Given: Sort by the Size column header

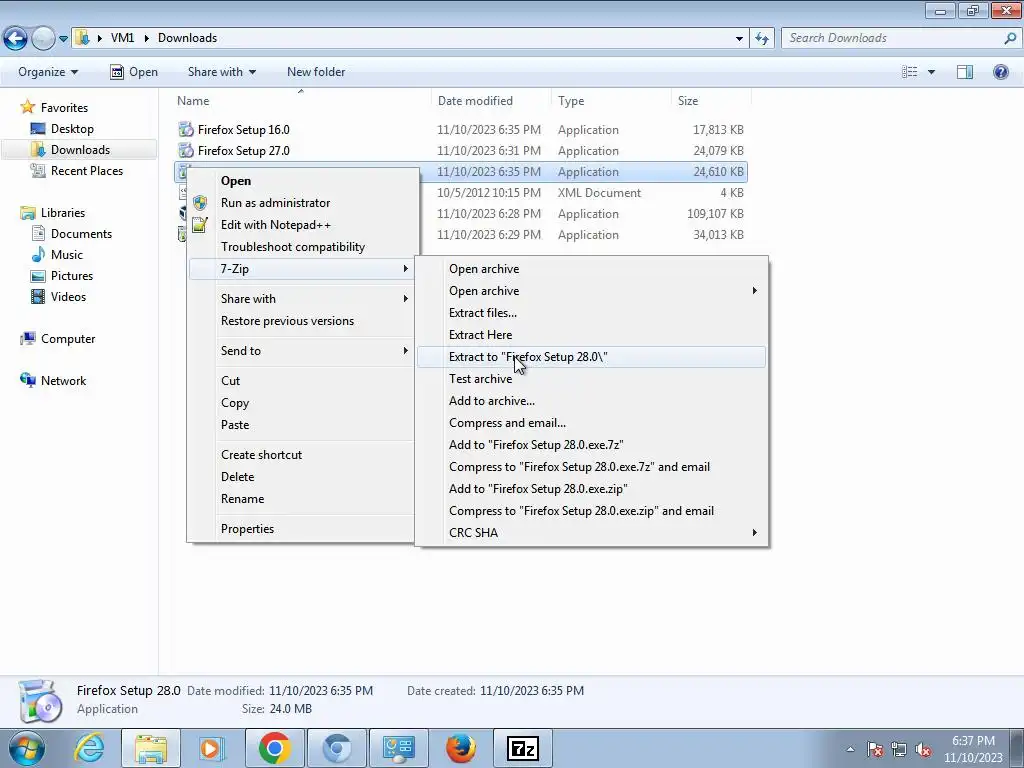Looking at the screenshot, I should pyautogui.click(x=711, y=101).
